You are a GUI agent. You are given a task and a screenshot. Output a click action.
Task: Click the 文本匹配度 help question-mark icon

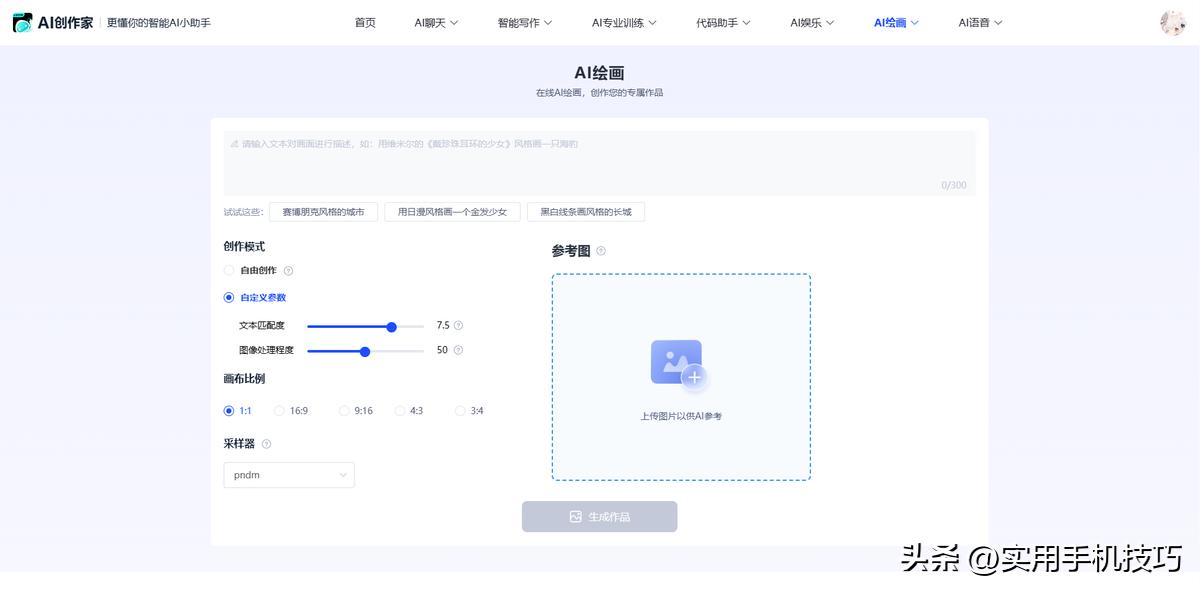click(458, 325)
